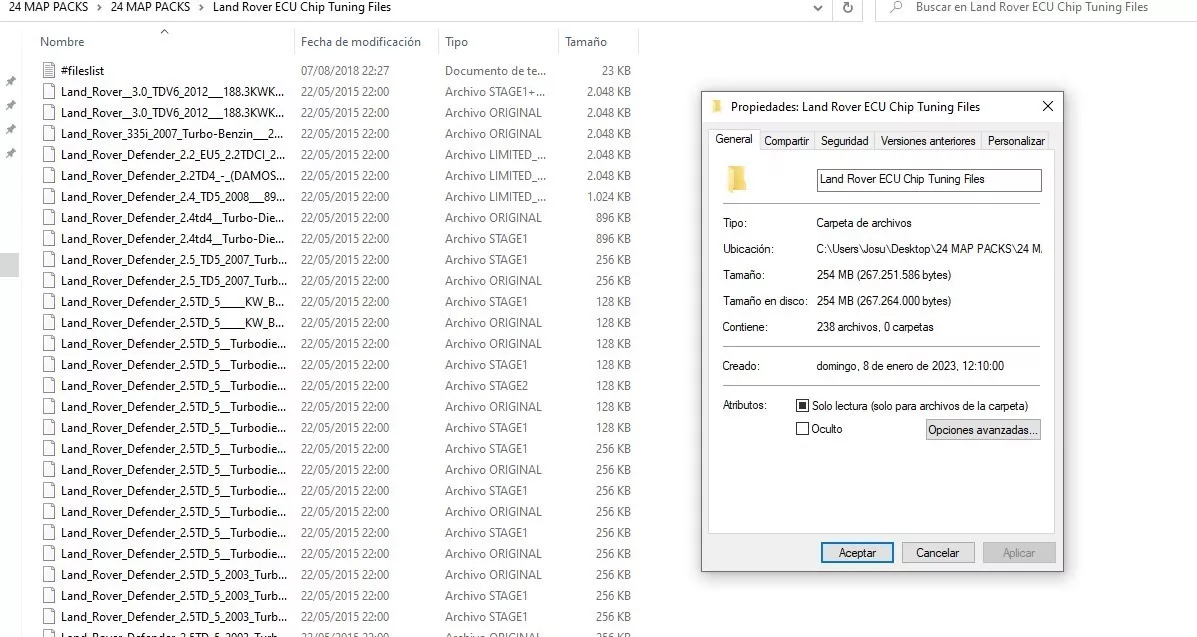1197x637 pixels.
Task: Click the second pinned quick access pin icon
Action: [x=11, y=105]
